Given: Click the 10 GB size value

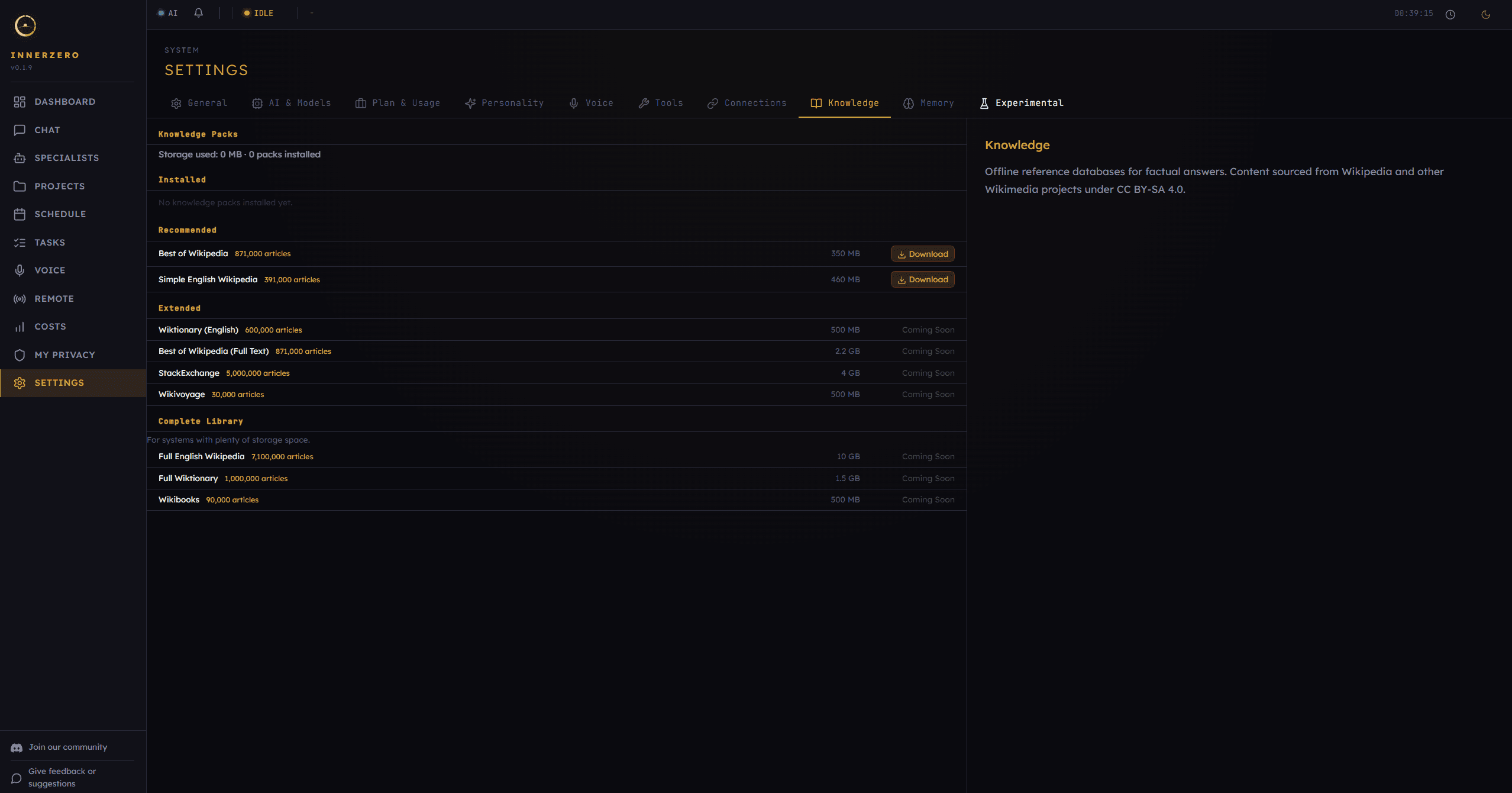Looking at the screenshot, I should click(848, 456).
